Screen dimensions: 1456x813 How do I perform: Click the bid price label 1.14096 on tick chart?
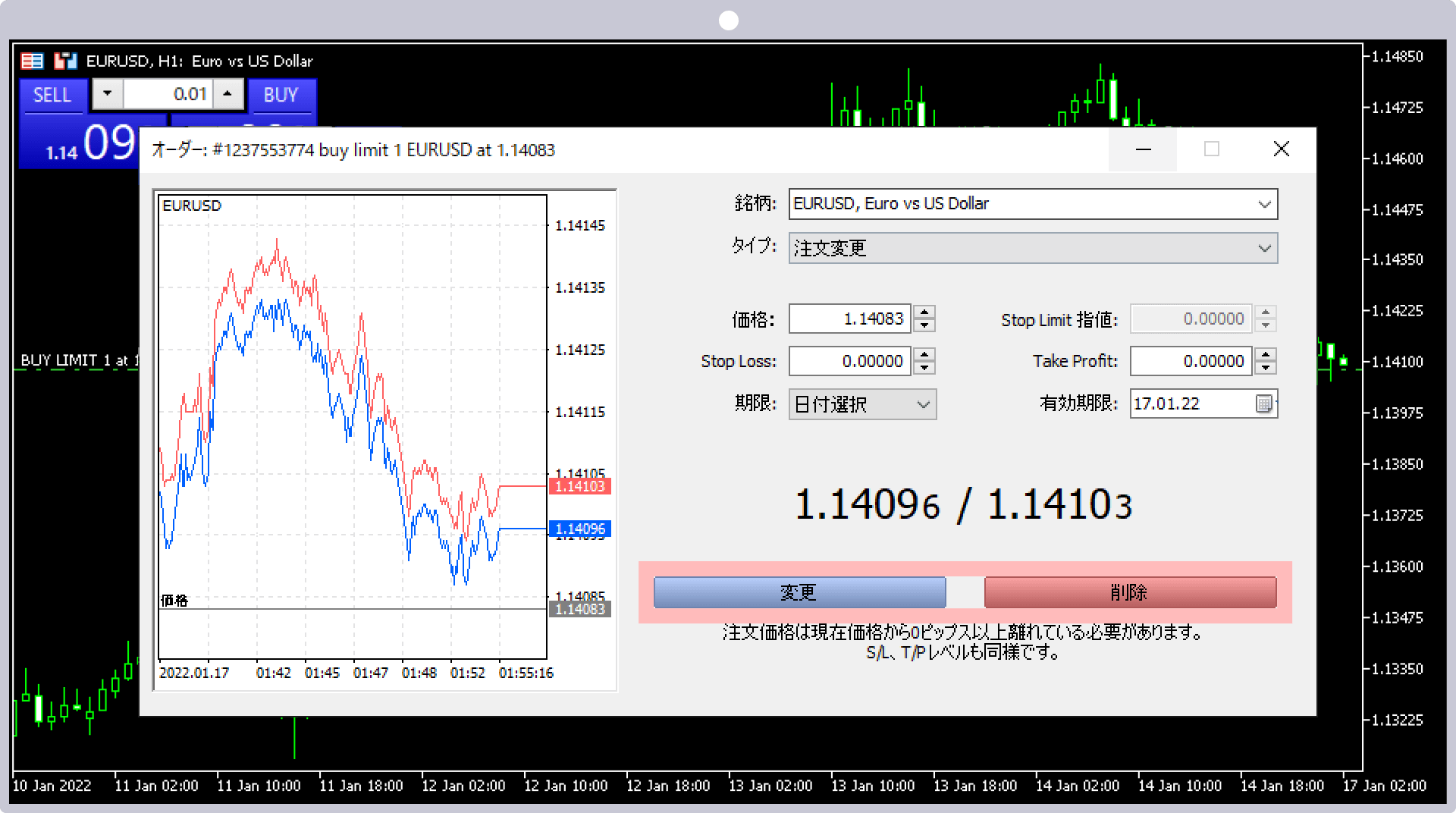pos(580,529)
